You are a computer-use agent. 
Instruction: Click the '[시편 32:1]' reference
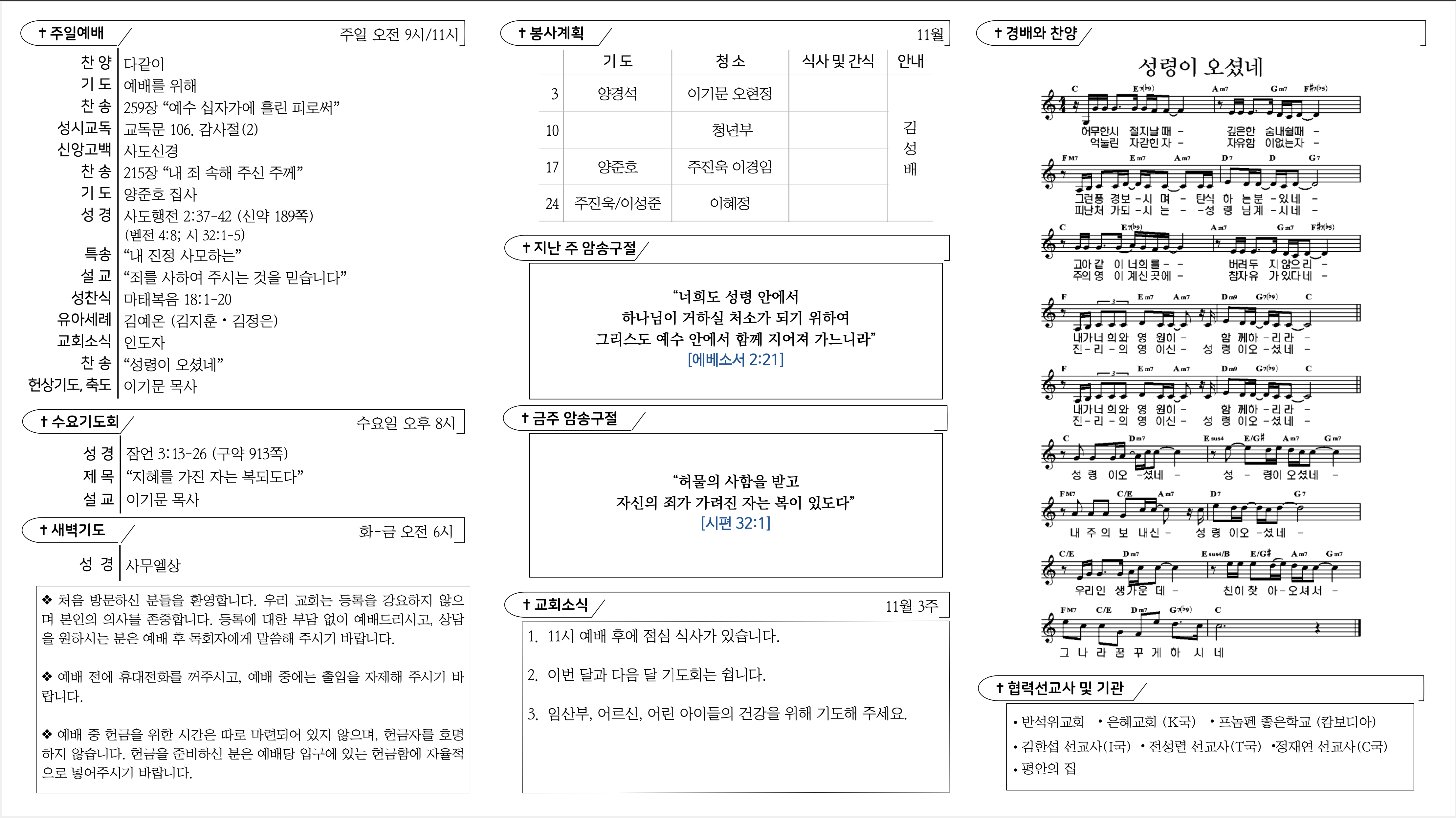(735, 523)
